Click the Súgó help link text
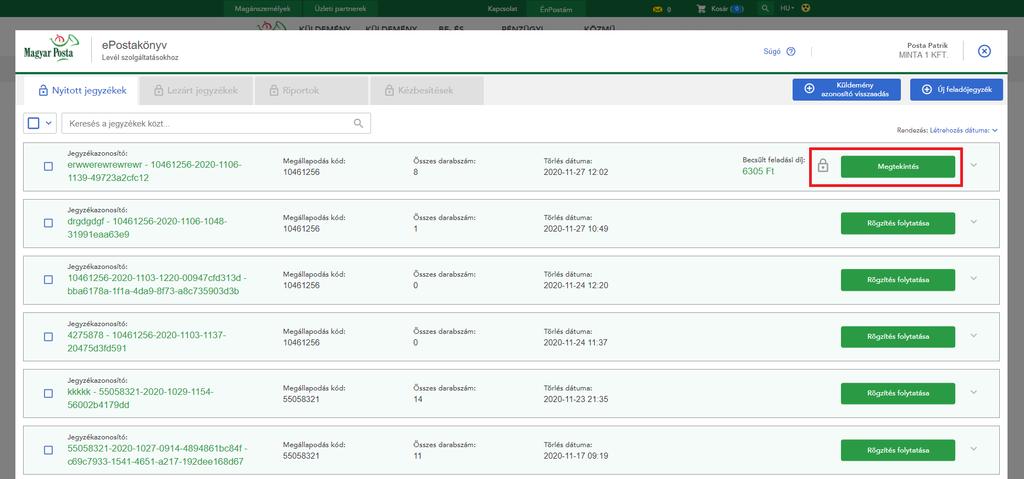The width and height of the screenshot is (1024, 479). click(772, 52)
